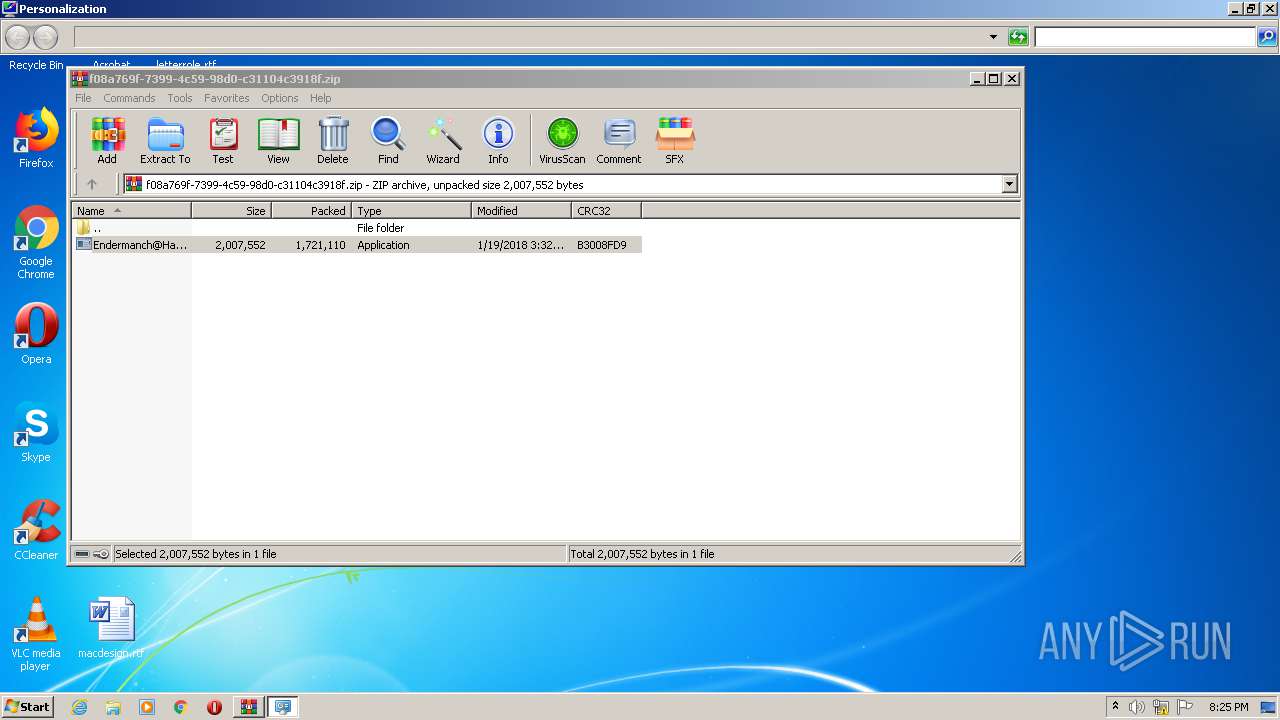
Task: Open the Help menu
Action: point(320,98)
